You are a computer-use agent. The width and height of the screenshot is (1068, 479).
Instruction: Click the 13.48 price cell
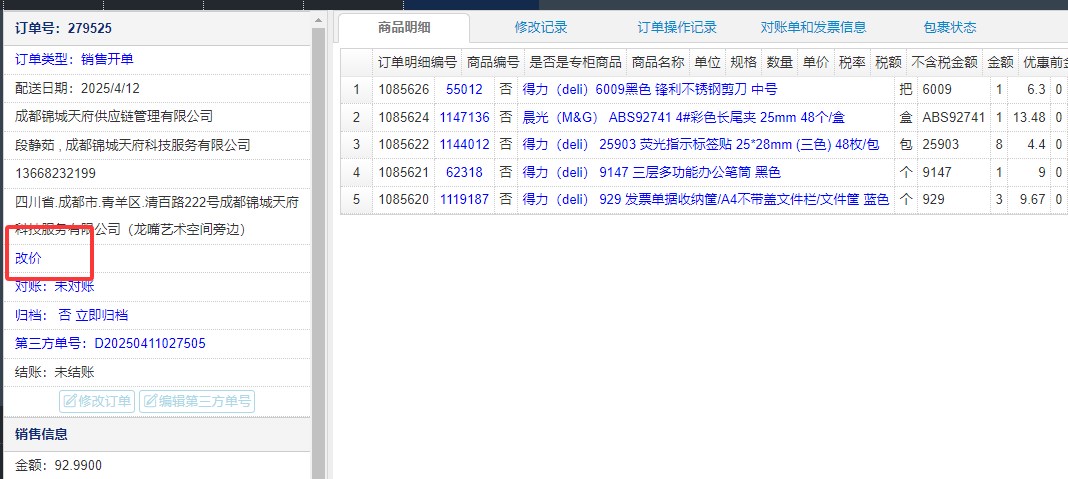[1029, 117]
